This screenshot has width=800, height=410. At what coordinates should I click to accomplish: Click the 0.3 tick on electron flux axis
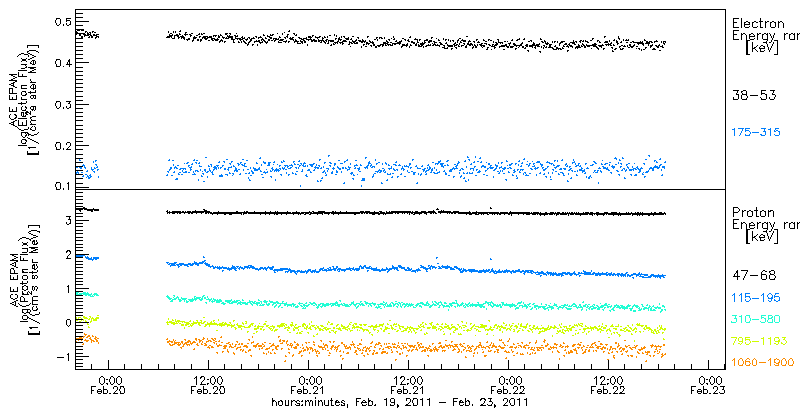click(62, 105)
